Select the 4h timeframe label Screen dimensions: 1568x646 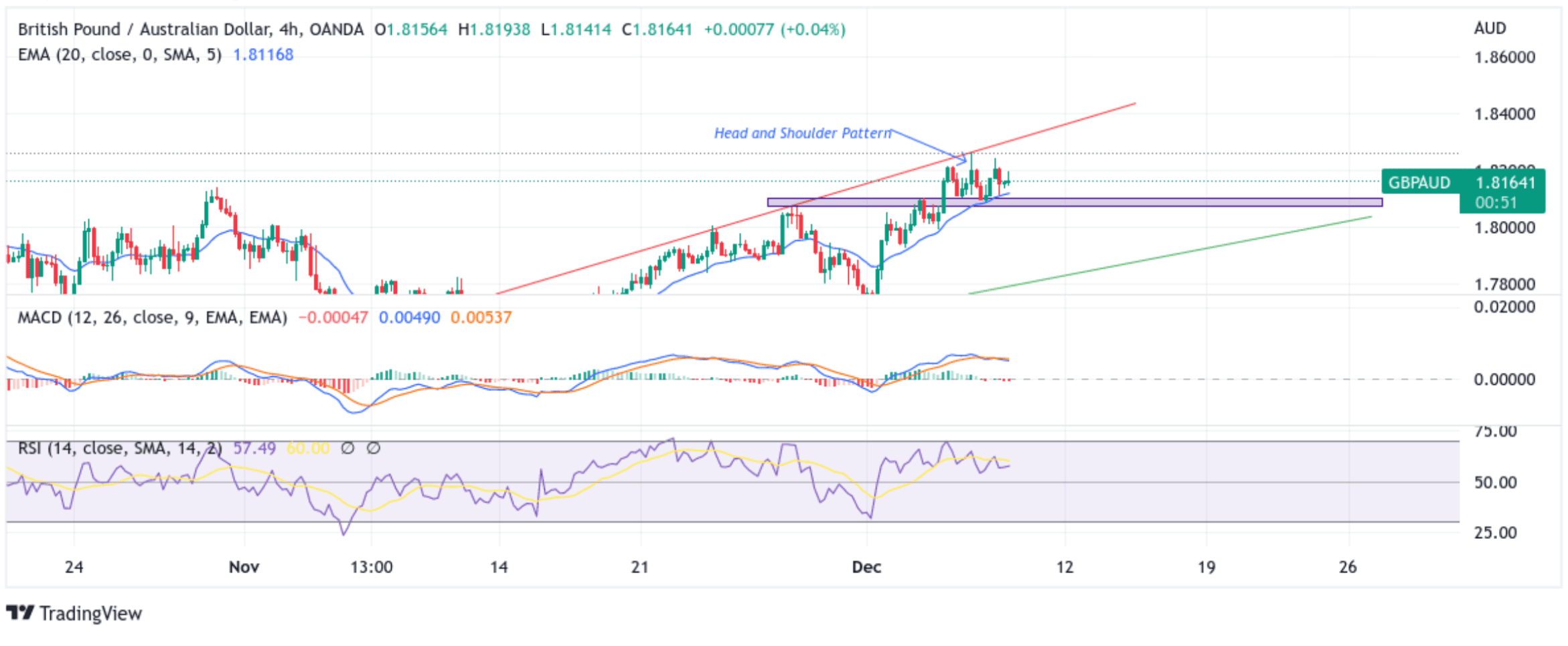289,29
